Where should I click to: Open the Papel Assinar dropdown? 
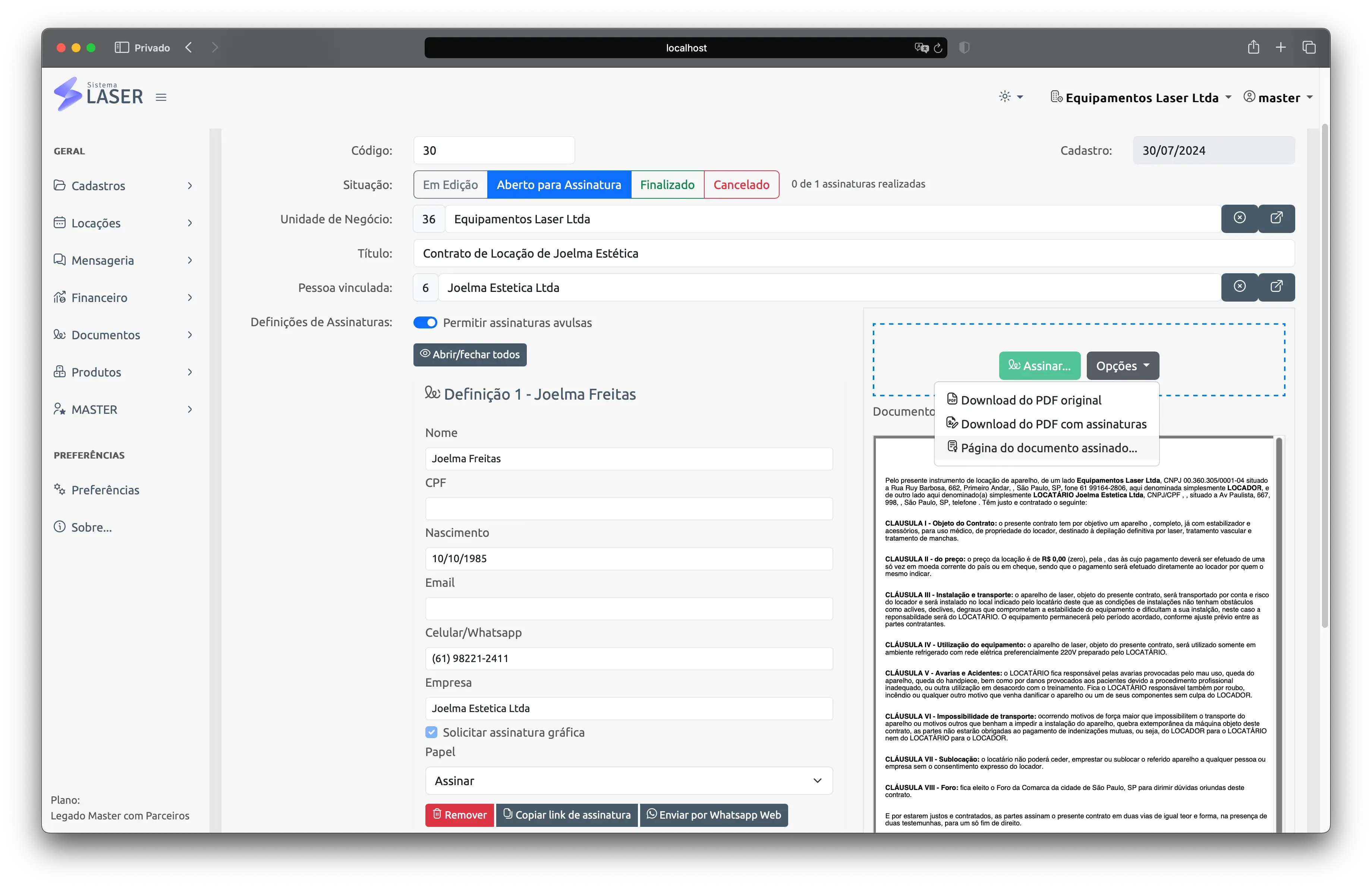click(x=628, y=780)
